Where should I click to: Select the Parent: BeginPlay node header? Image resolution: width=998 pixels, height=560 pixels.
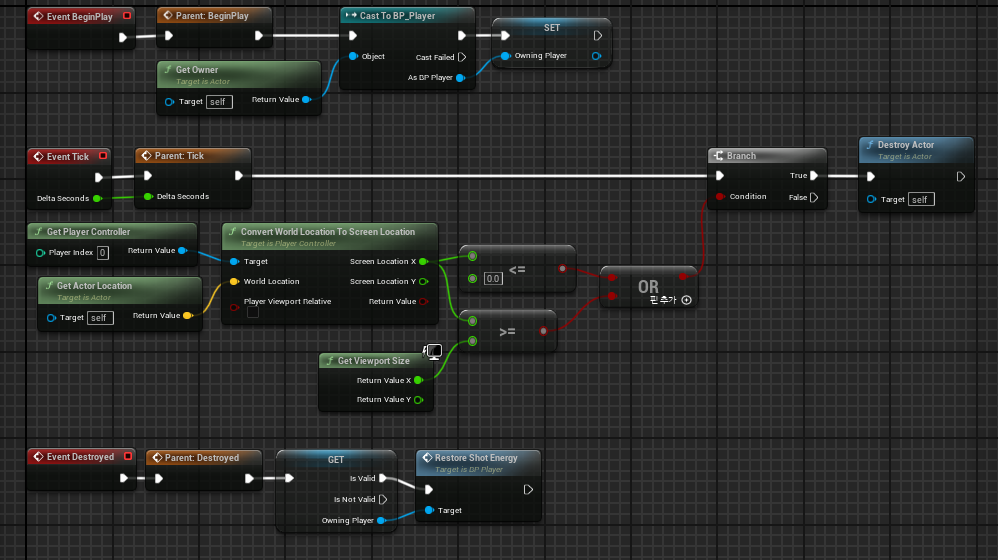(214, 15)
